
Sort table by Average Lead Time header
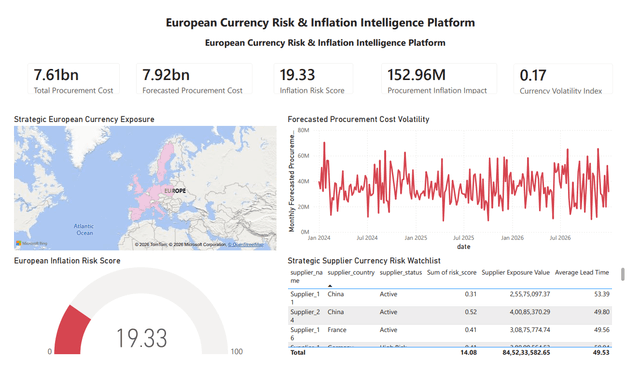pos(582,273)
